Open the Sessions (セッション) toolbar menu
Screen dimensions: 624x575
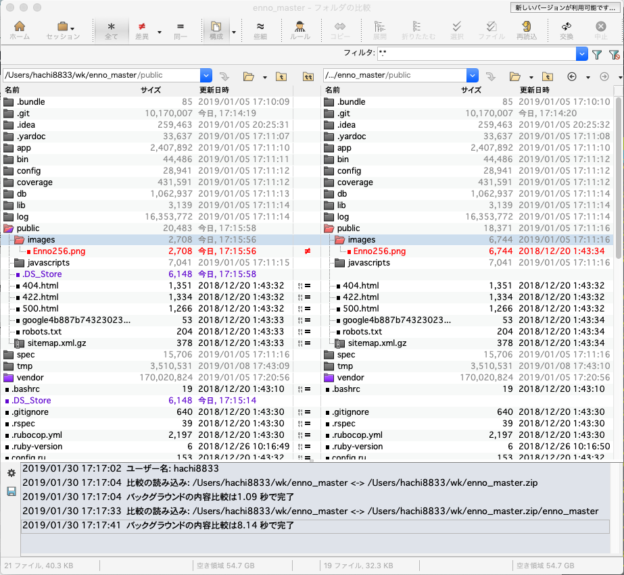[x=63, y=28]
